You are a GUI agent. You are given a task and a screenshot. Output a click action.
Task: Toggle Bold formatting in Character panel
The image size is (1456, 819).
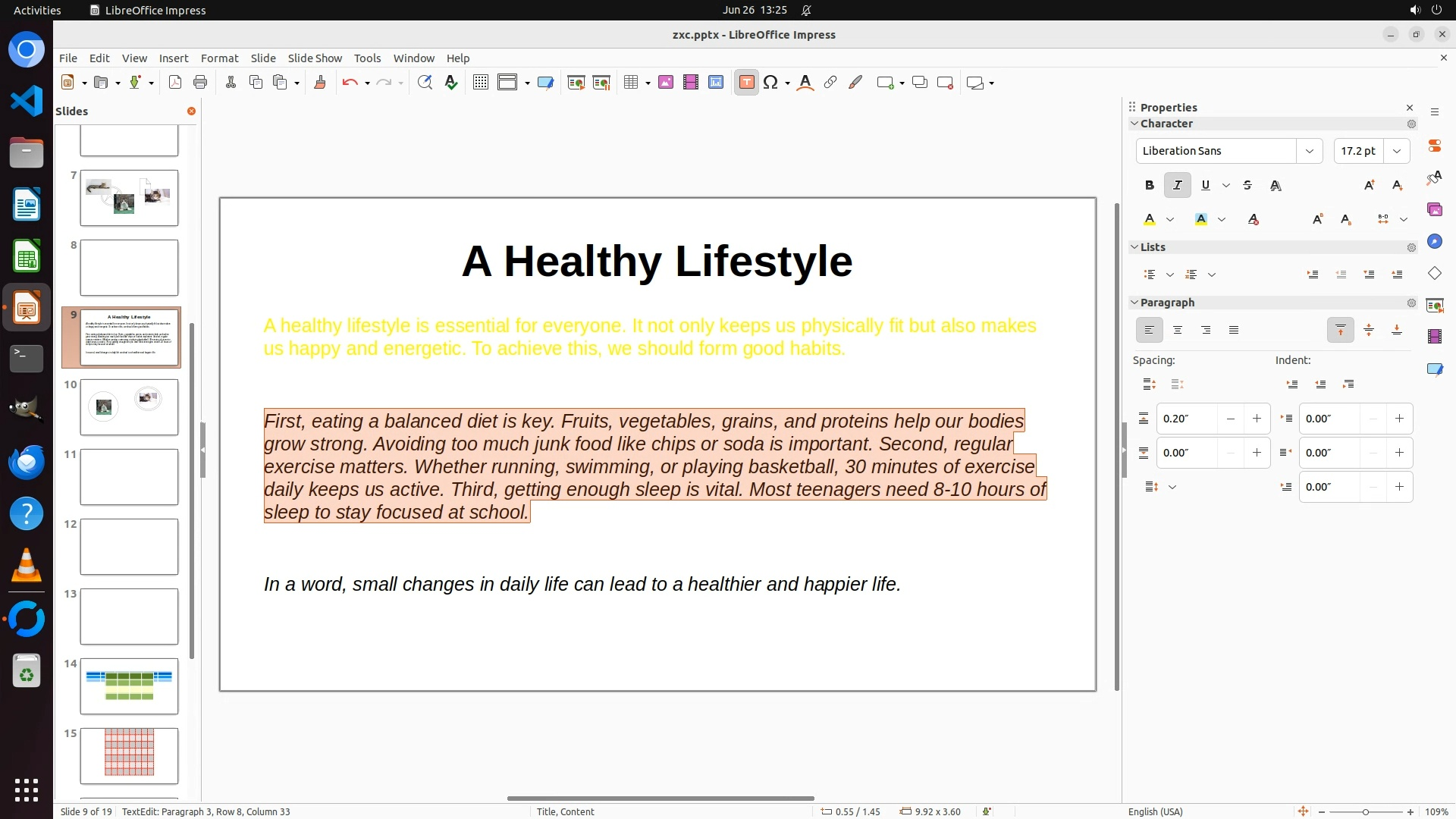click(1149, 185)
